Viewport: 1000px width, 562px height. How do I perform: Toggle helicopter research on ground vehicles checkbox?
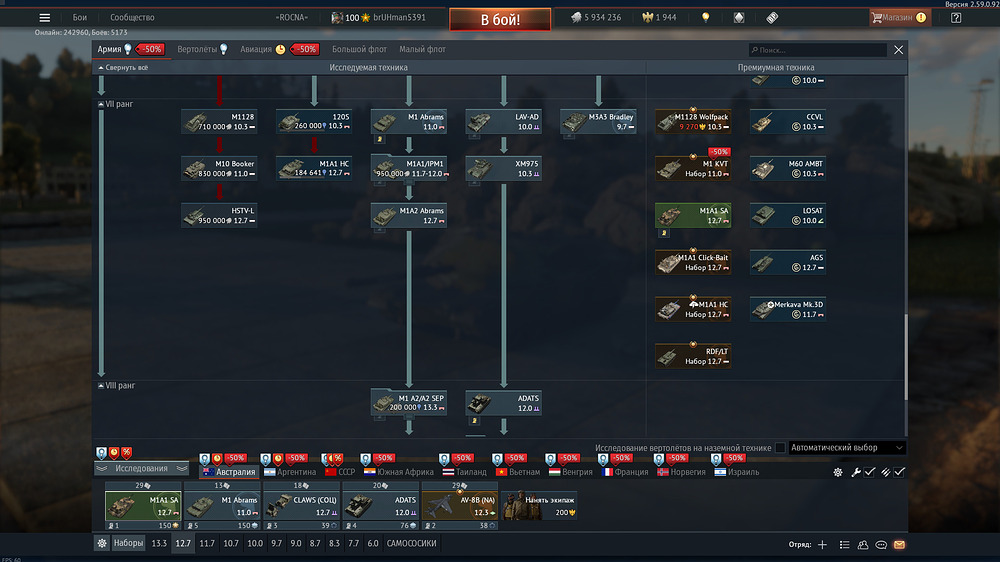(x=780, y=448)
